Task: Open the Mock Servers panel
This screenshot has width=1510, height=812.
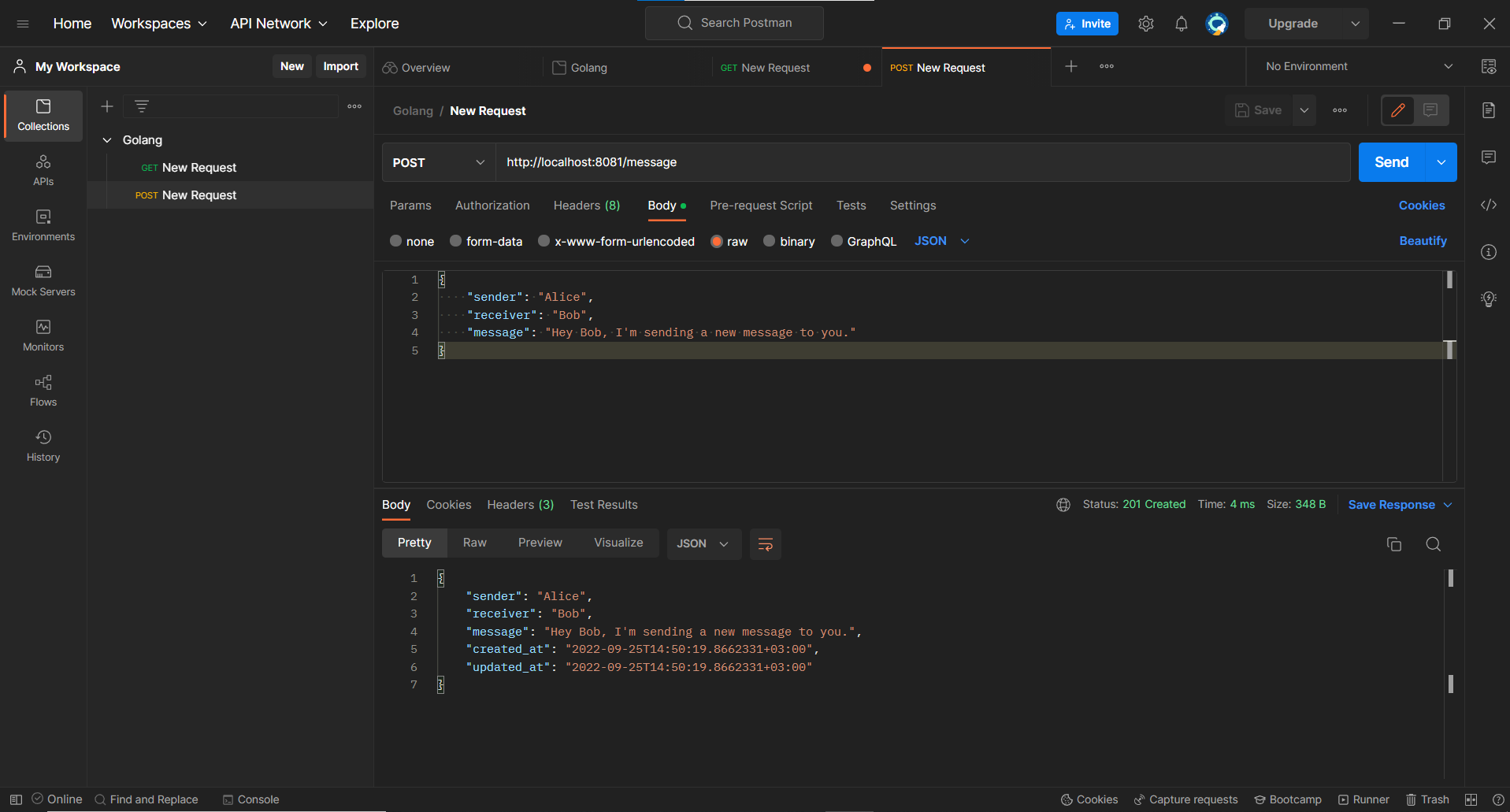Action: (43, 280)
